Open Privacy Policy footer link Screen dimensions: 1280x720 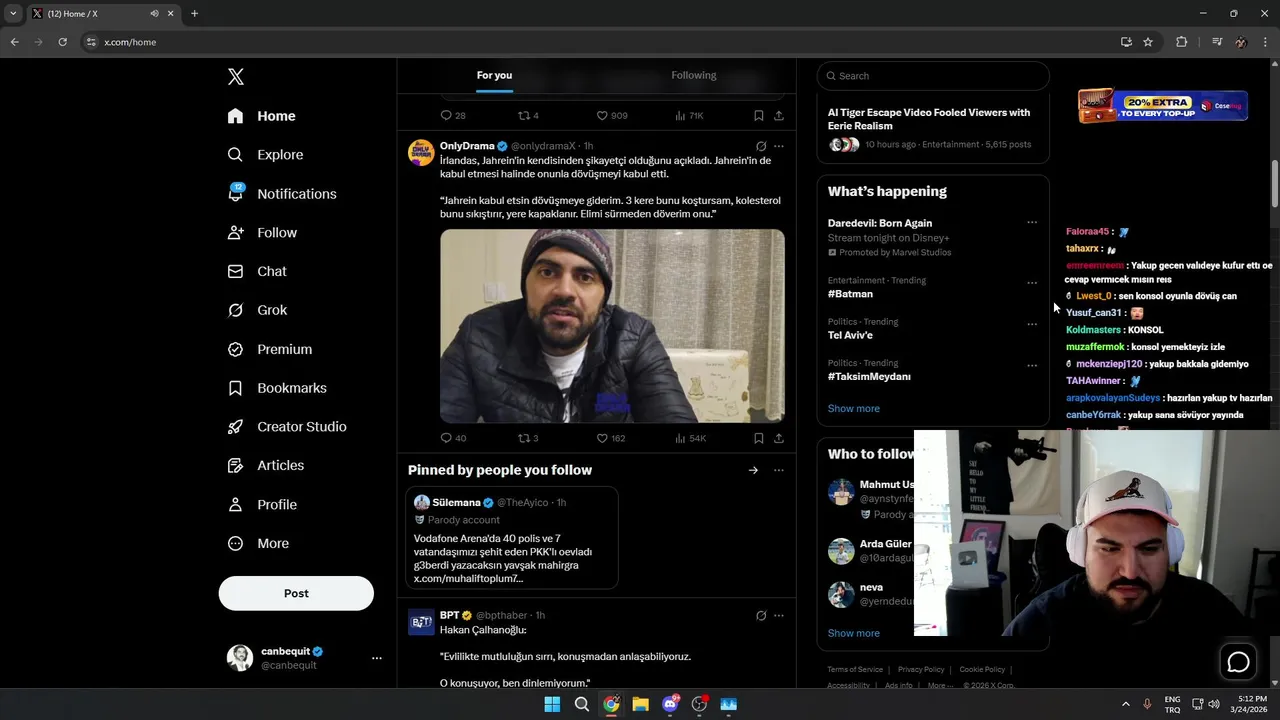(x=921, y=669)
